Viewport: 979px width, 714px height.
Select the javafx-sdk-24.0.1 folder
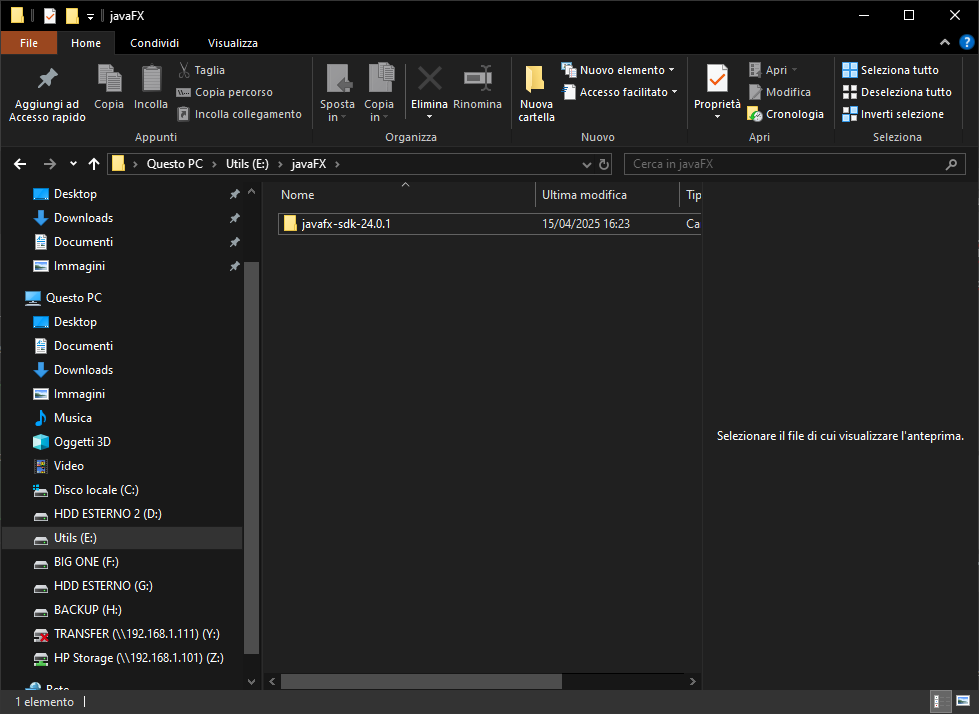490,224
